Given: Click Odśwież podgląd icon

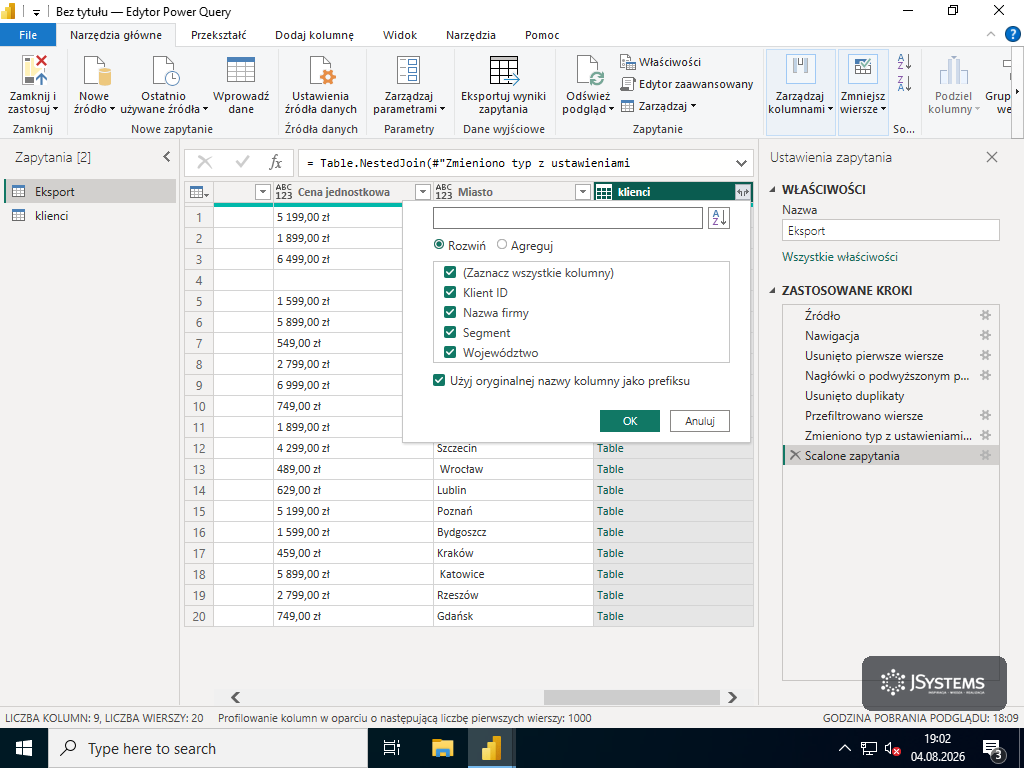Looking at the screenshot, I should [590, 71].
